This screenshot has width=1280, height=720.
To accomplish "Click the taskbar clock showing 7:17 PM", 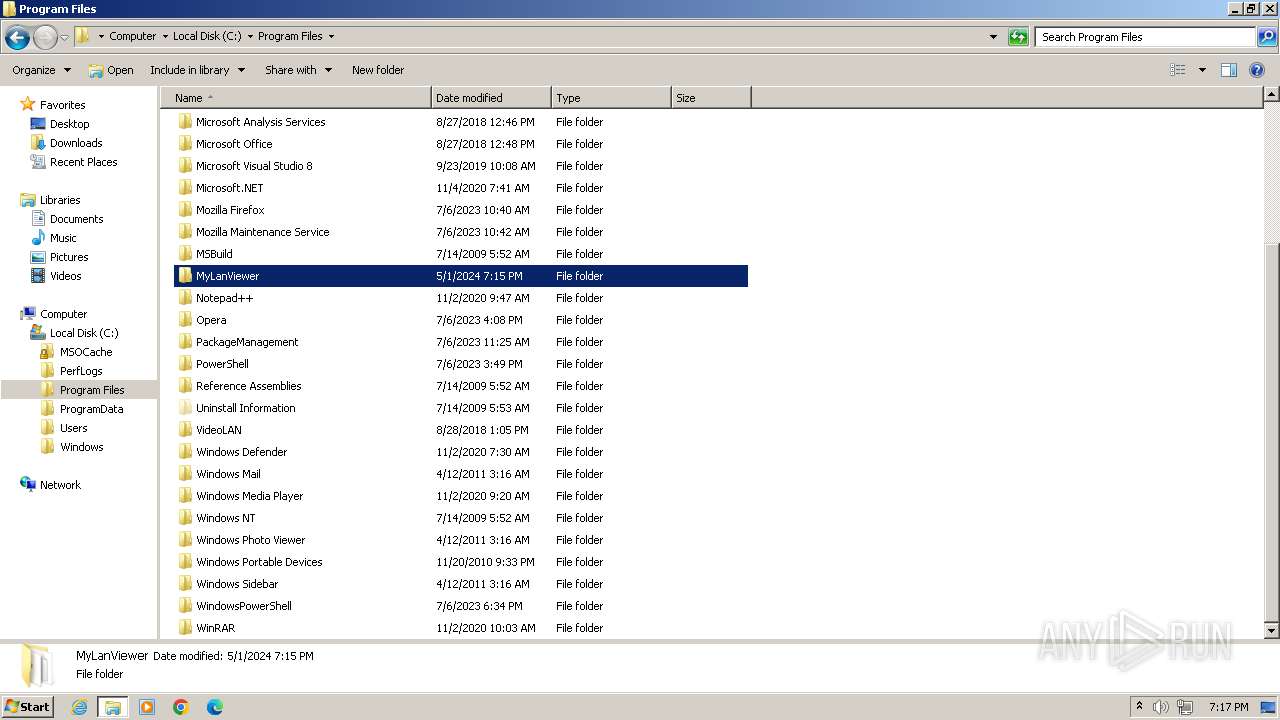I will [1228, 707].
